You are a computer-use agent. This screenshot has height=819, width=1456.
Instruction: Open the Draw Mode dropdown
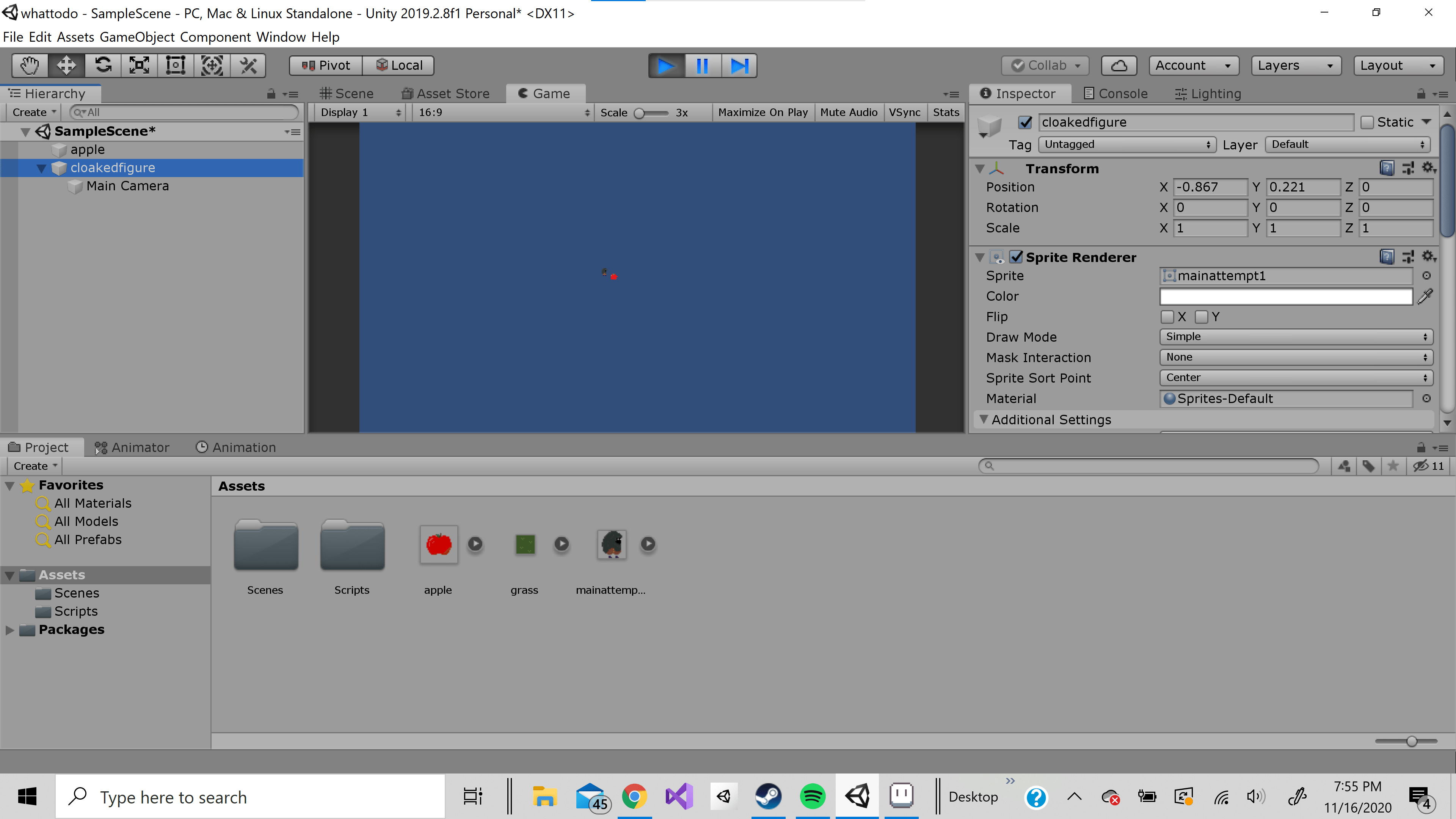tap(1296, 337)
